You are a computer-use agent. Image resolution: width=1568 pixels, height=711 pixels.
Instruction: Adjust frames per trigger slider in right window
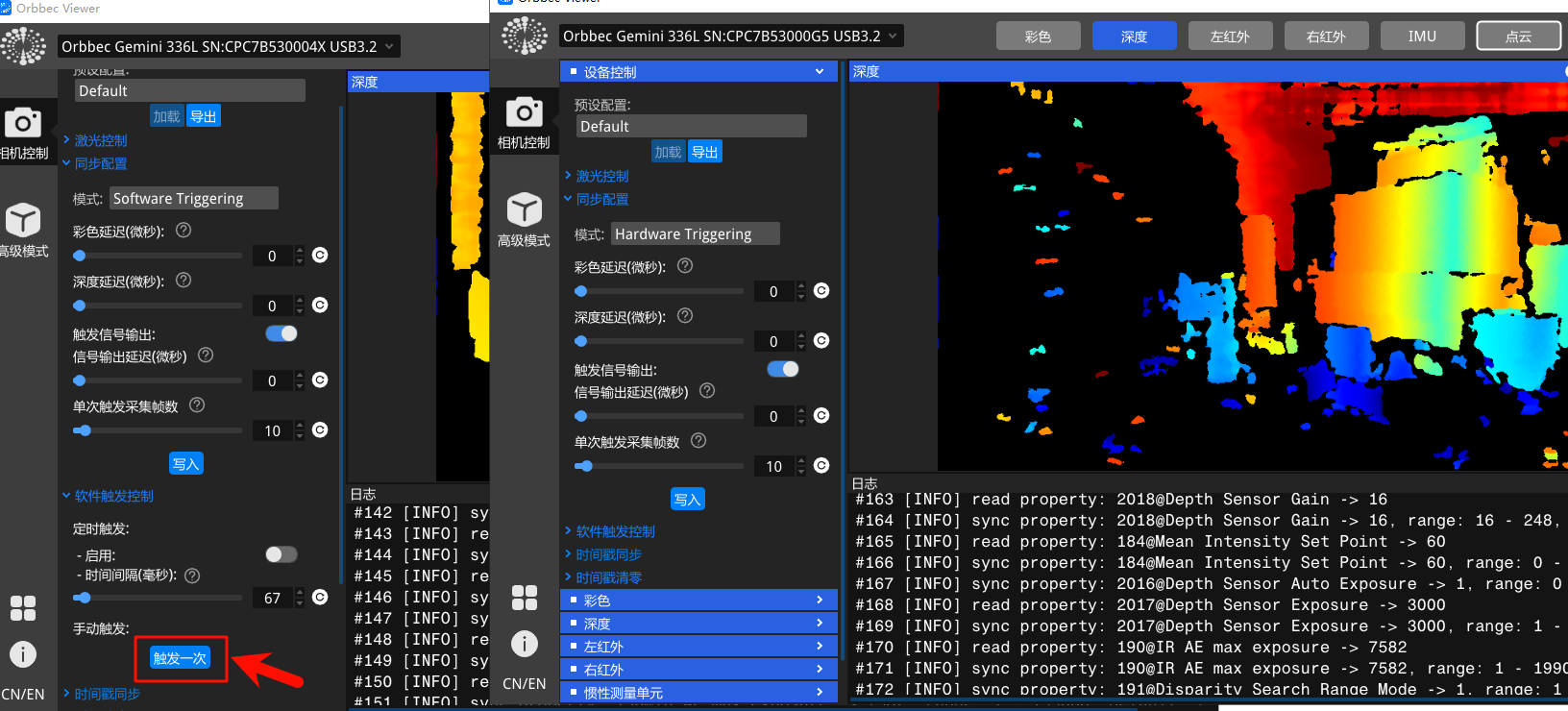[585, 466]
